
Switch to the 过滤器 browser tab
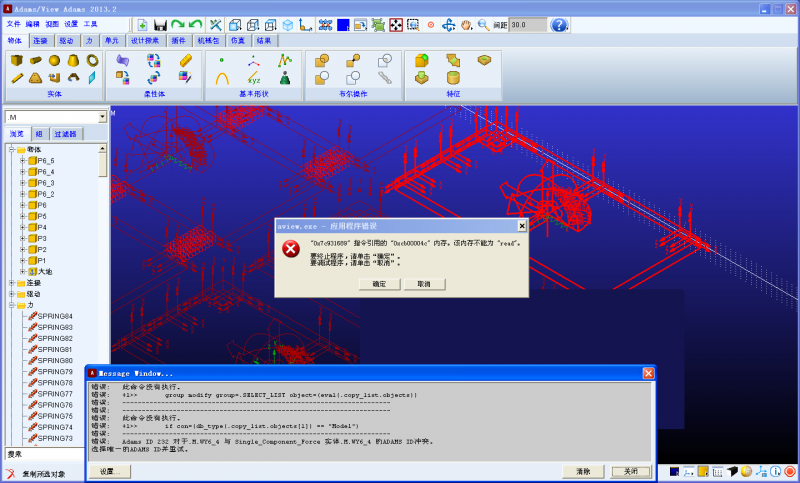65,134
